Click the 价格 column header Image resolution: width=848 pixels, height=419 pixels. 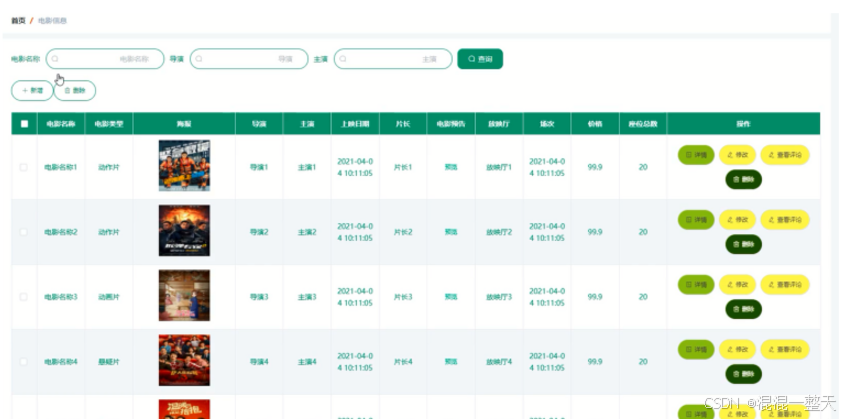coord(595,124)
